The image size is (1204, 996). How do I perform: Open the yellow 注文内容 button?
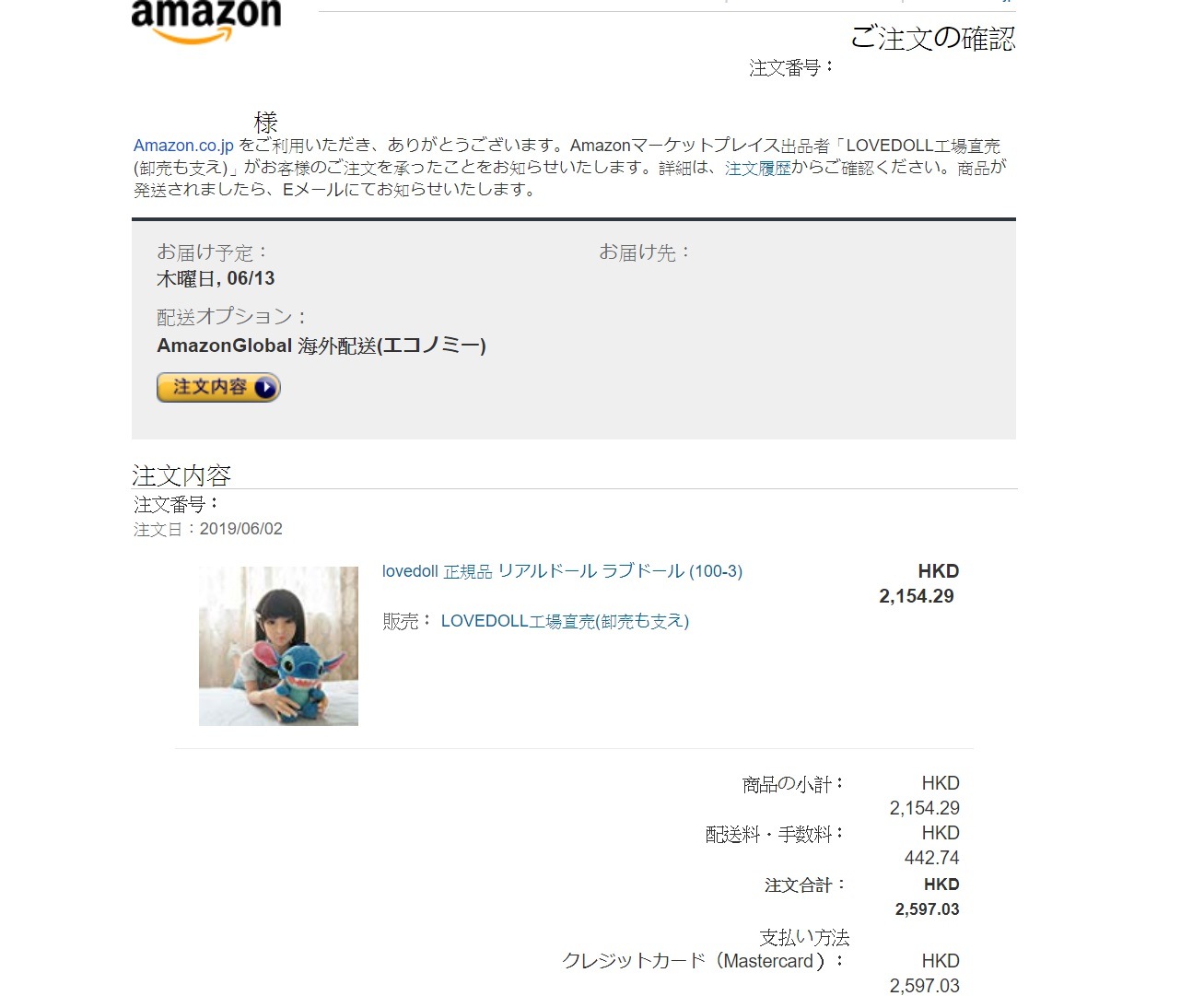[218, 388]
